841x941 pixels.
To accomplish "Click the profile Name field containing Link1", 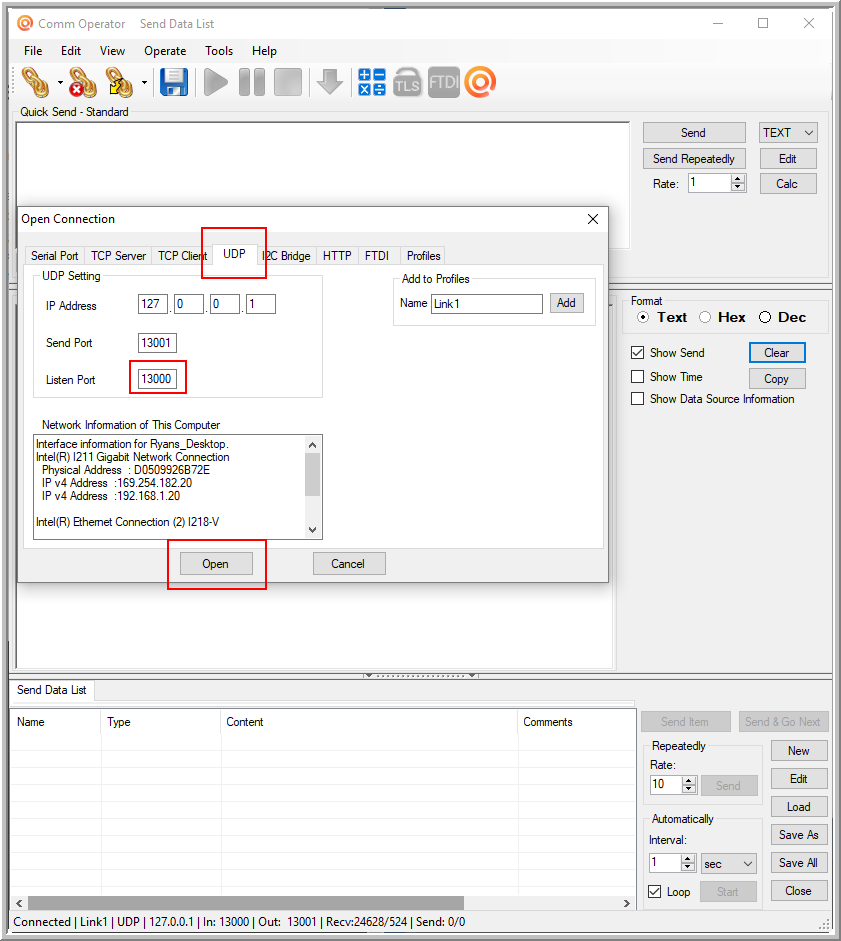I will point(487,304).
